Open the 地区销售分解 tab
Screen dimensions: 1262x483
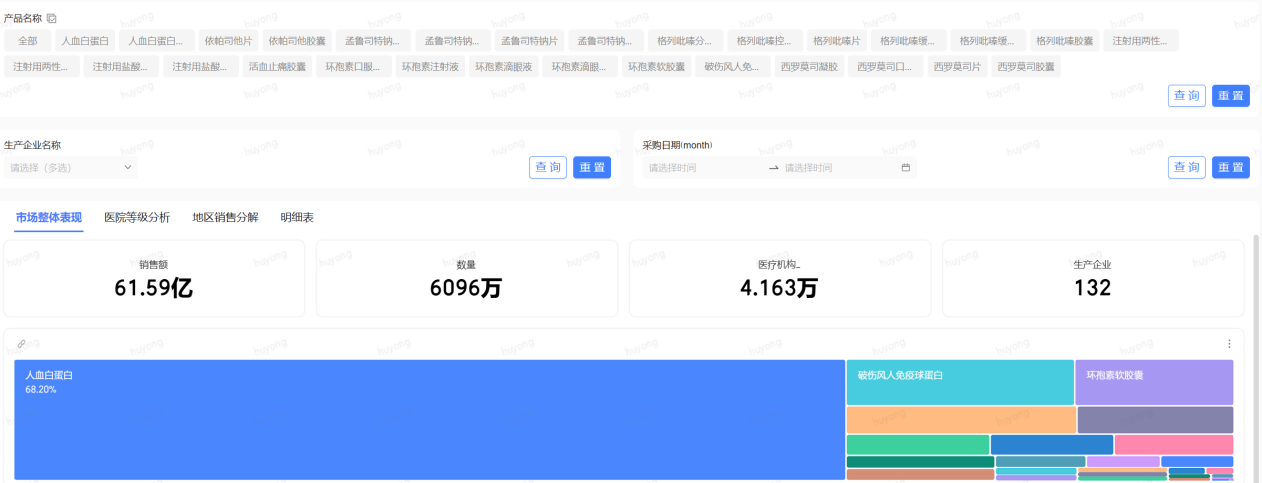[225, 217]
